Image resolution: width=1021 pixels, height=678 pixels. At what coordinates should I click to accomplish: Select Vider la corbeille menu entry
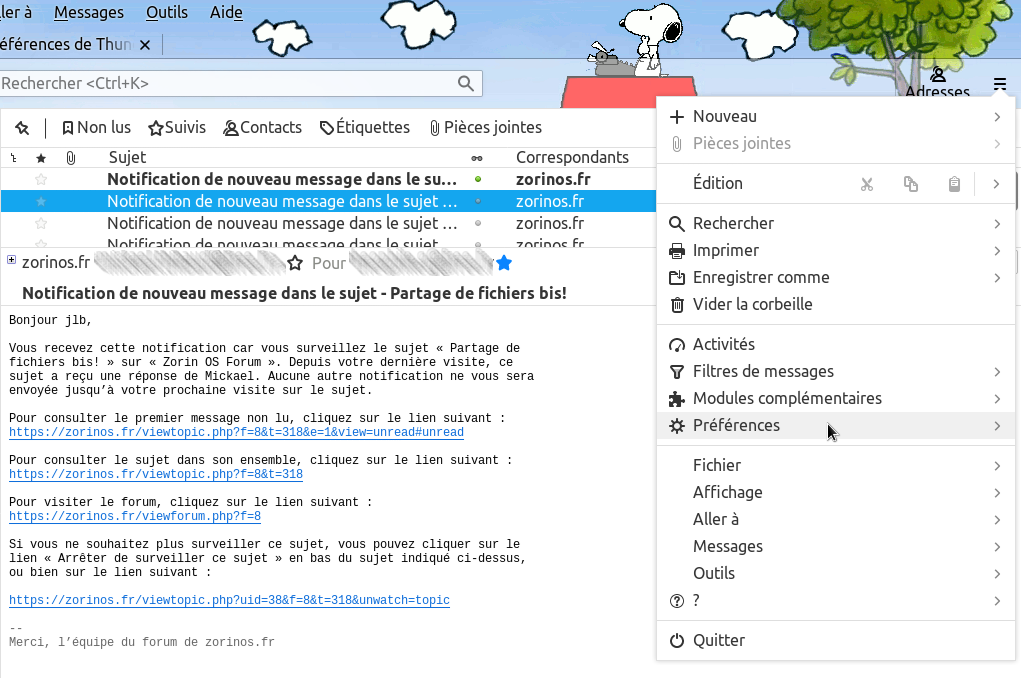tap(752, 305)
